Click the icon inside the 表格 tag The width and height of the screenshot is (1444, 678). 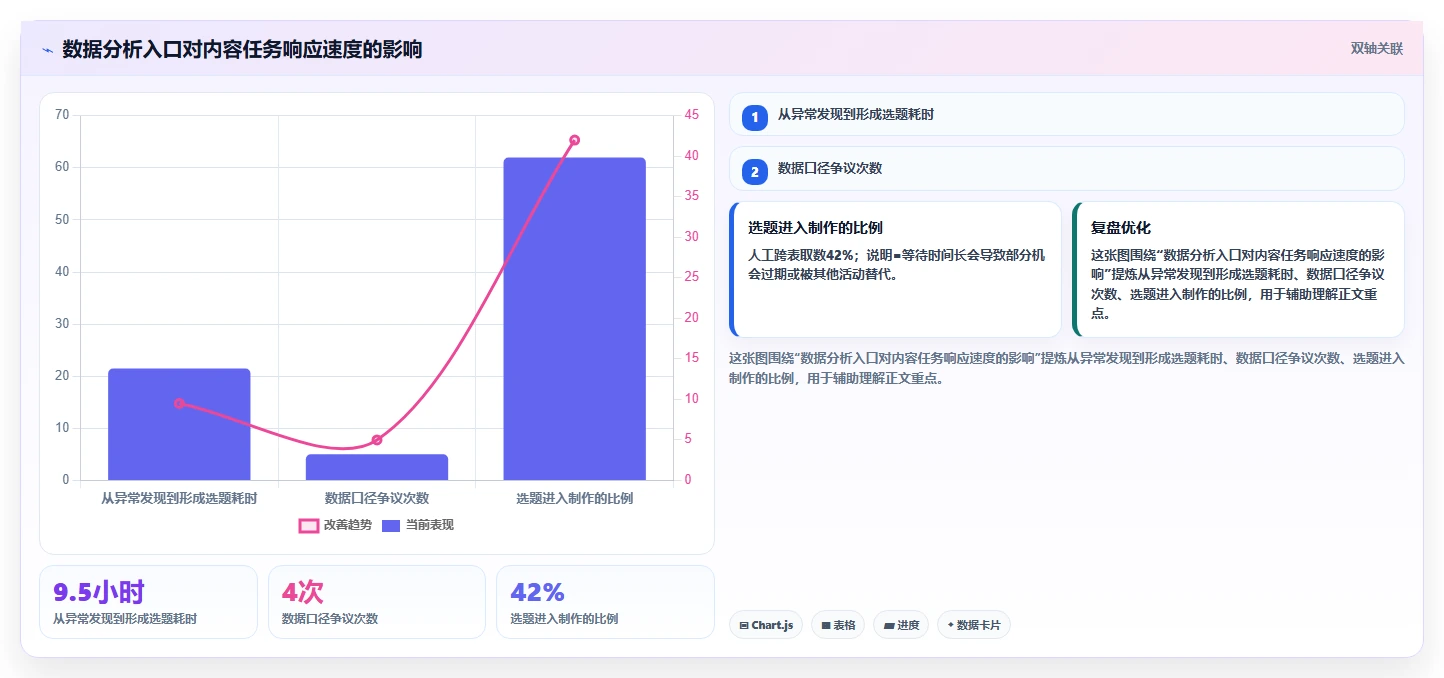(826, 626)
